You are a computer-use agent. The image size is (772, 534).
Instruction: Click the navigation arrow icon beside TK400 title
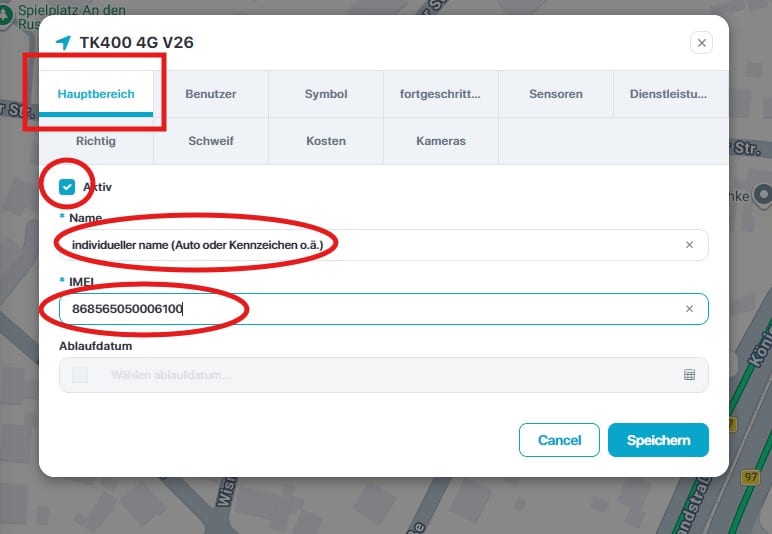pyautogui.click(x=64, y=43)
